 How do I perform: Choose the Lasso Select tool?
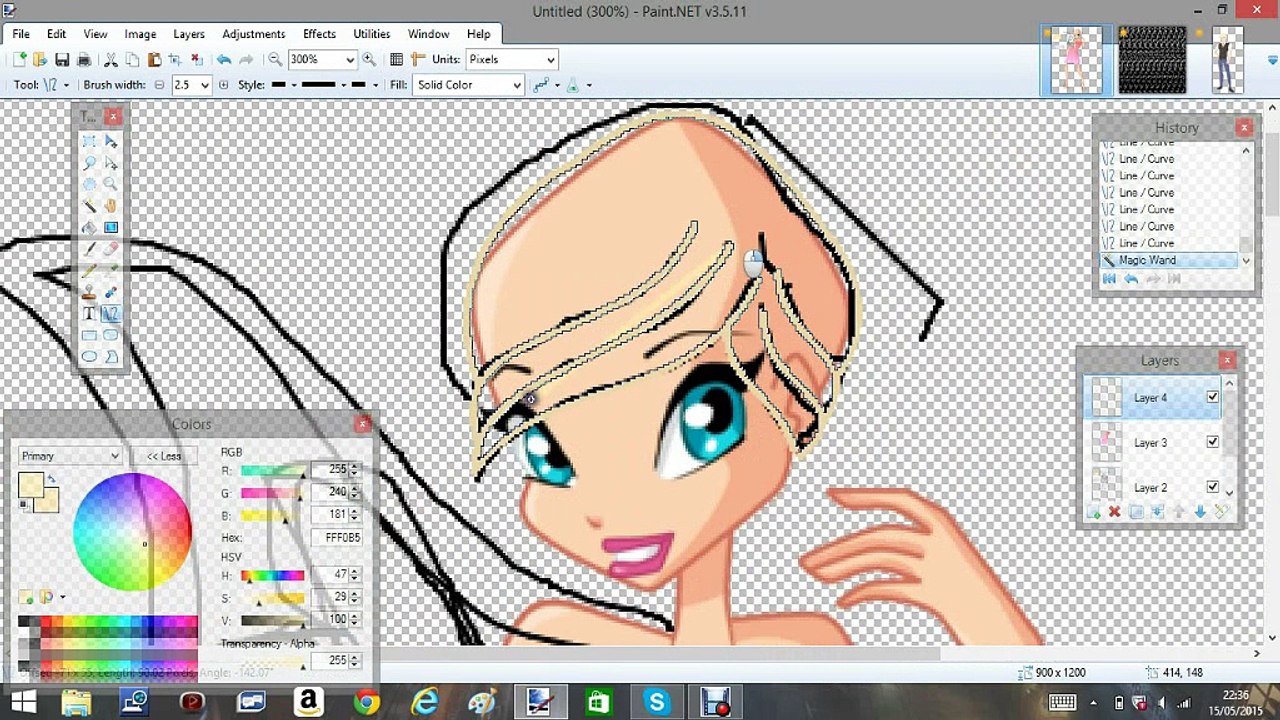tap(89, 162)
